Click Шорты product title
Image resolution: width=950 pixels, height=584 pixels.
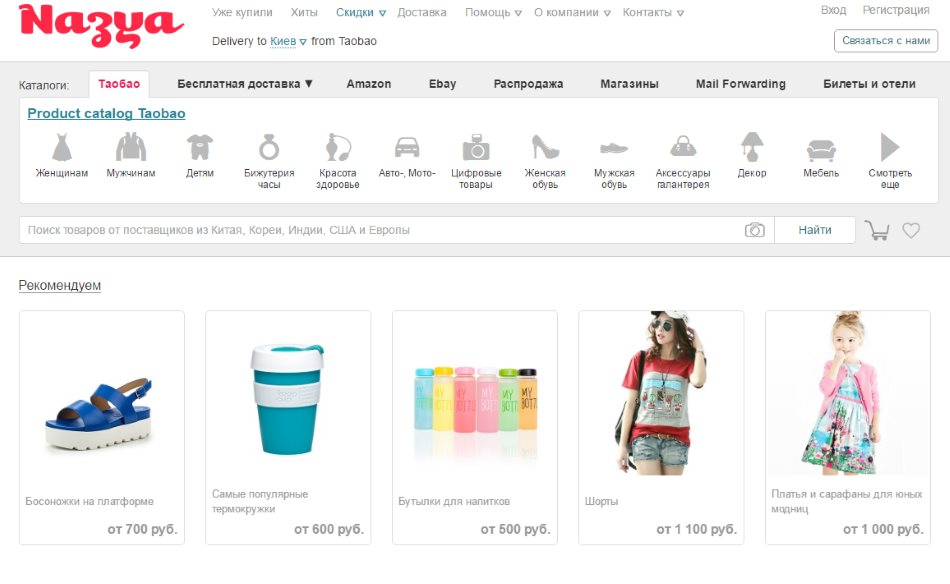[x=602, y=502]
